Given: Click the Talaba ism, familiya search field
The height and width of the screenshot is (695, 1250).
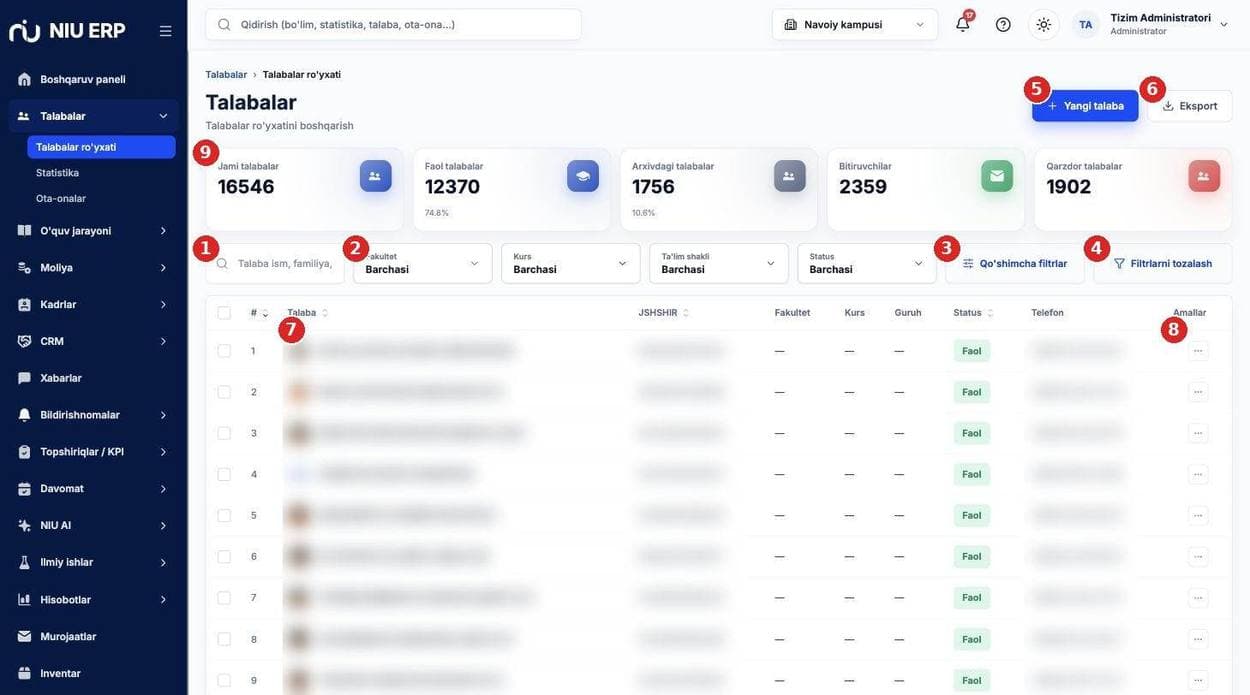Looking at the screenshot, I should 275,263.
